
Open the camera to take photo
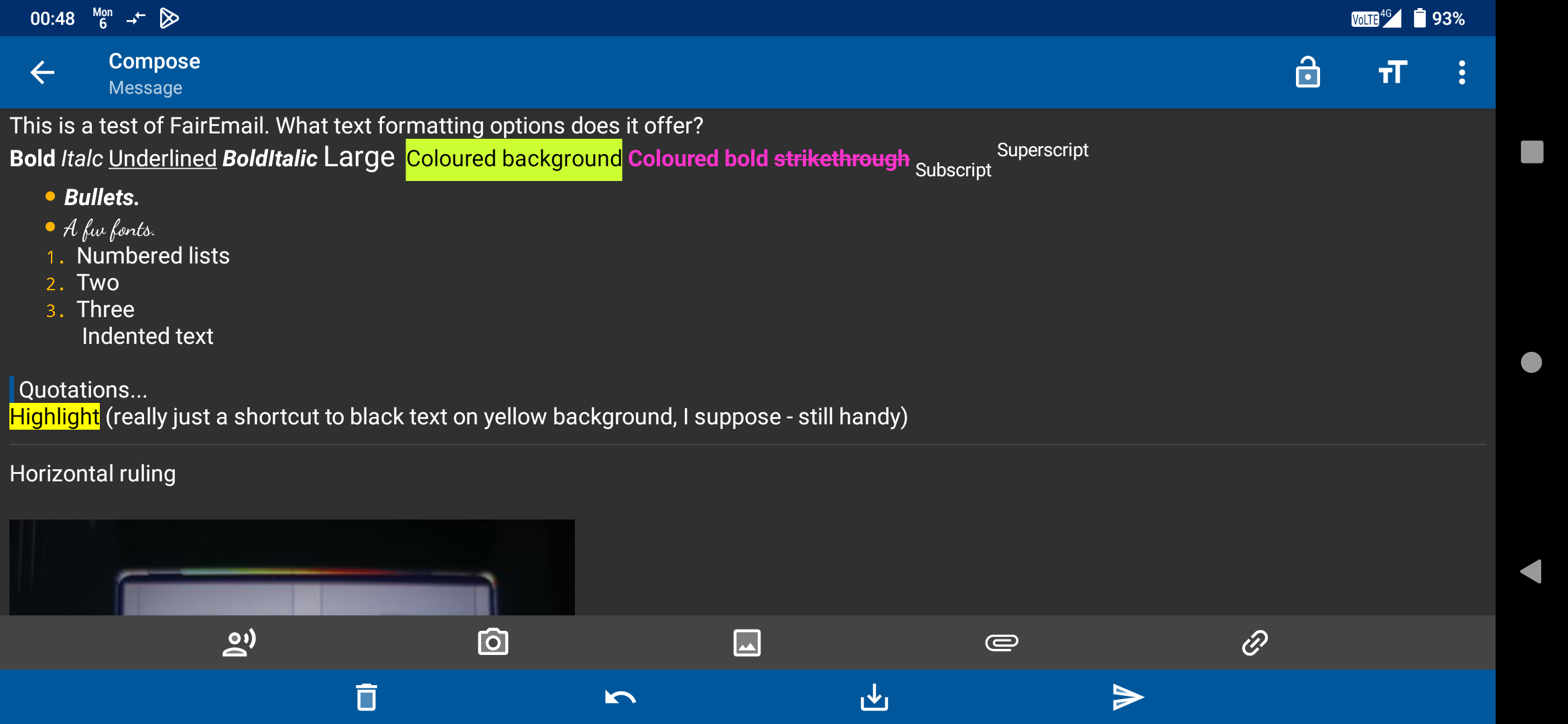493,642
